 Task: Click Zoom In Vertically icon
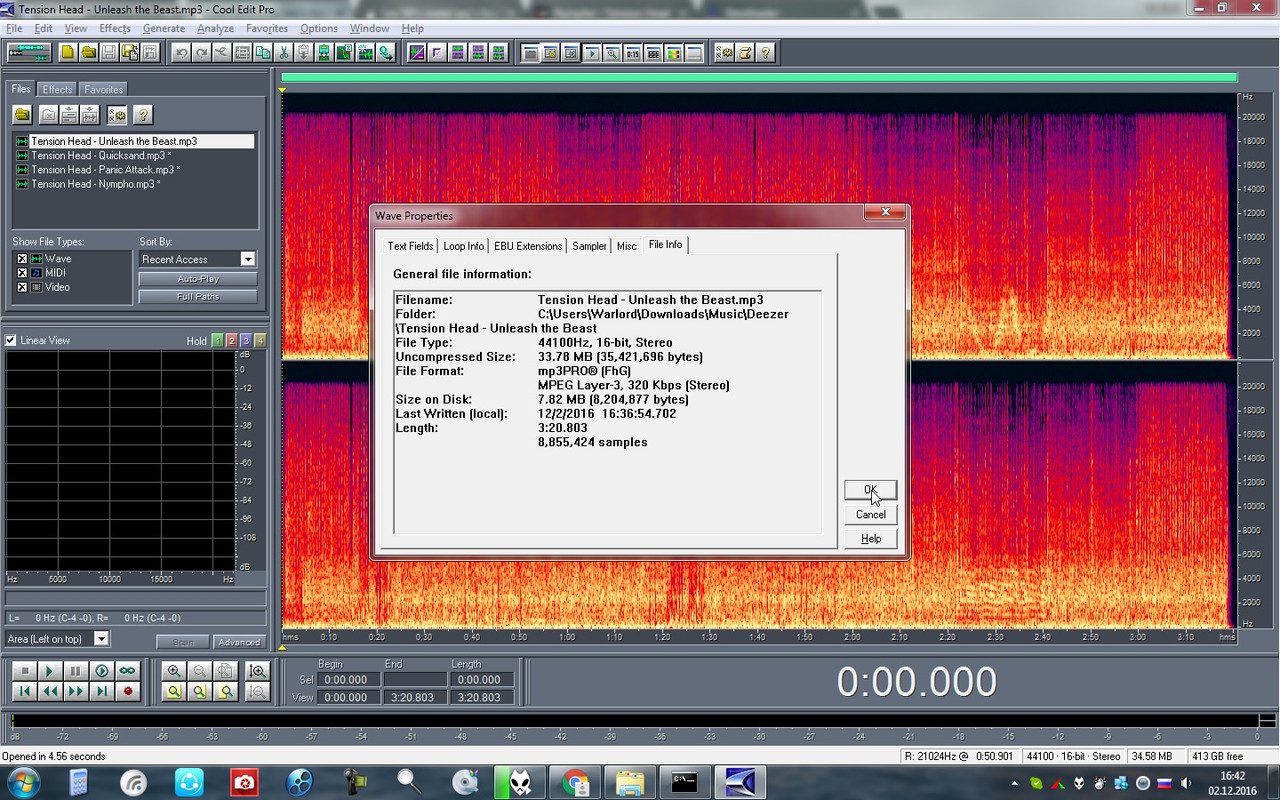(257, 671)
